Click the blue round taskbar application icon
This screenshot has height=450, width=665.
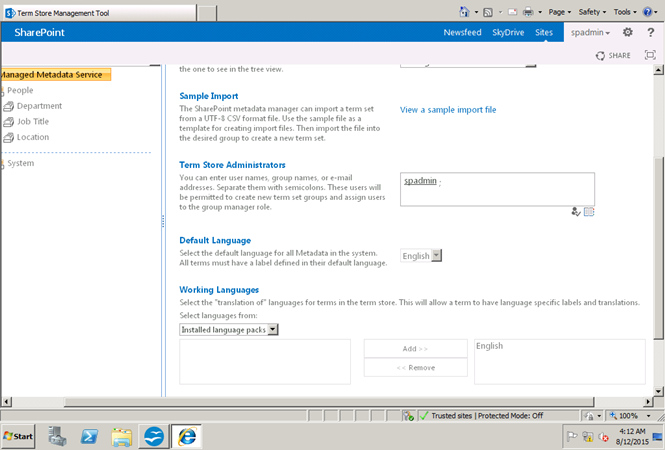point(154,436)
